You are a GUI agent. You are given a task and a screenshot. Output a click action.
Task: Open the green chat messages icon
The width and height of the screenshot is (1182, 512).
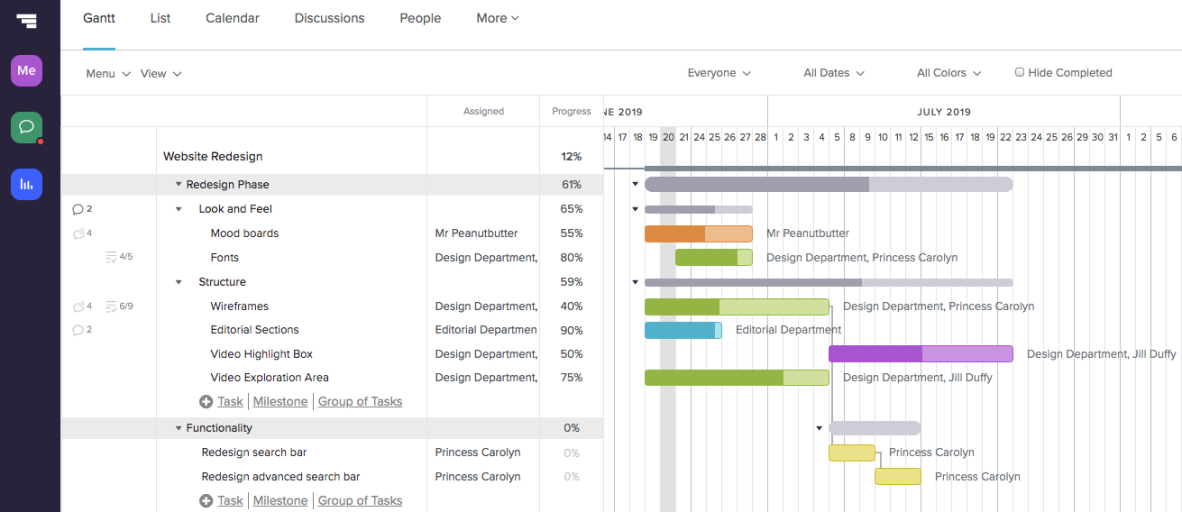tap(27, 127)
